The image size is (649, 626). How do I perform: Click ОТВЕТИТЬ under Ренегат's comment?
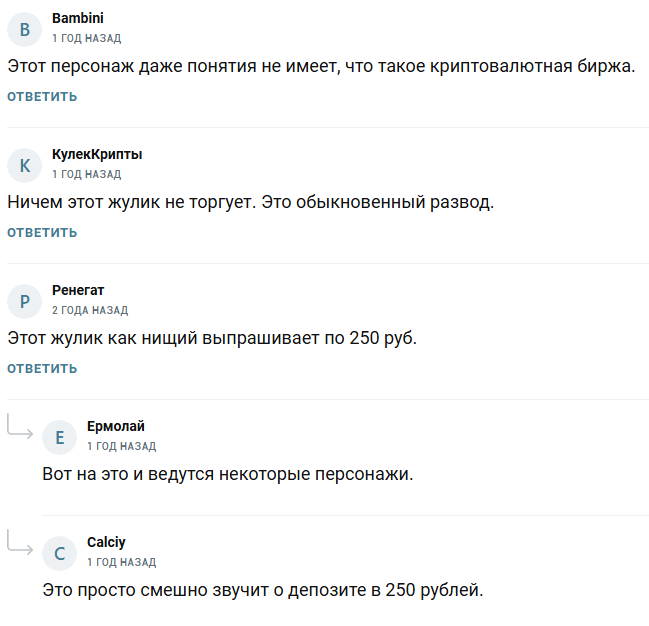pos(42,369)
